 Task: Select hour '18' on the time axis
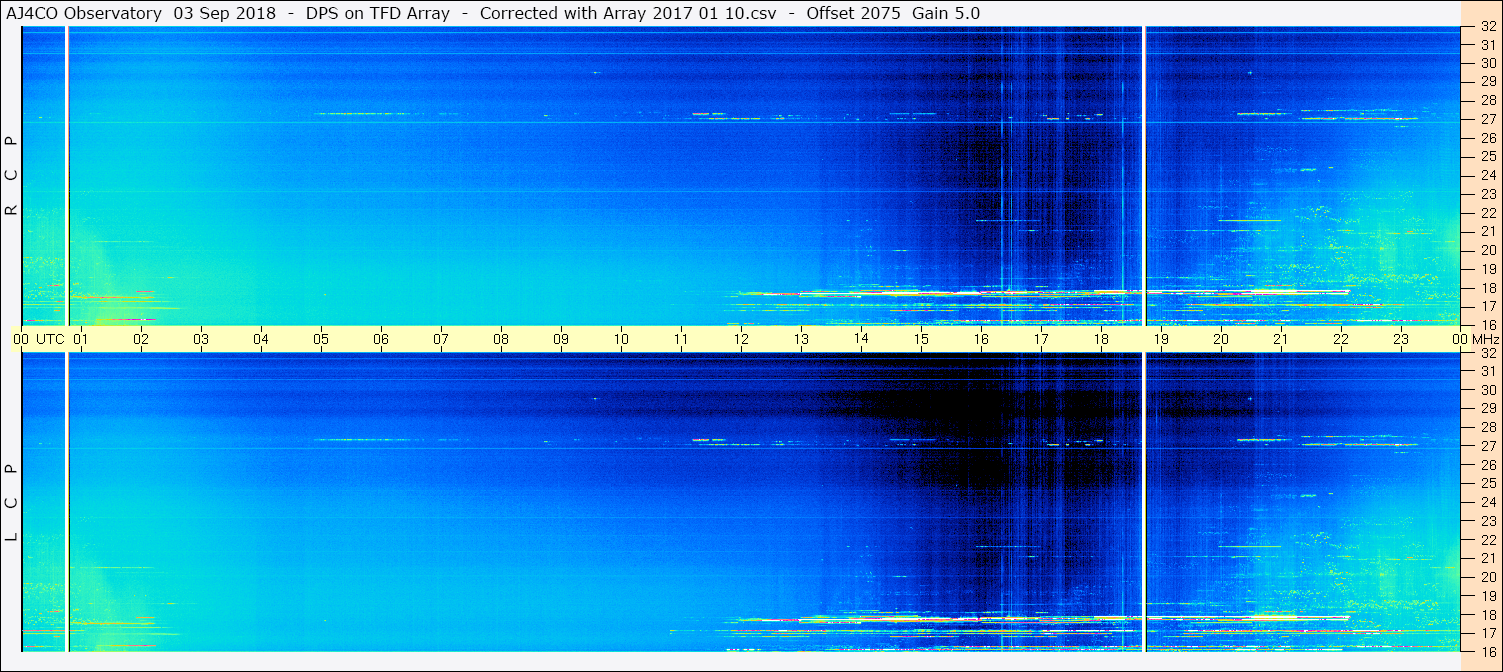[x=1101, y=339]
